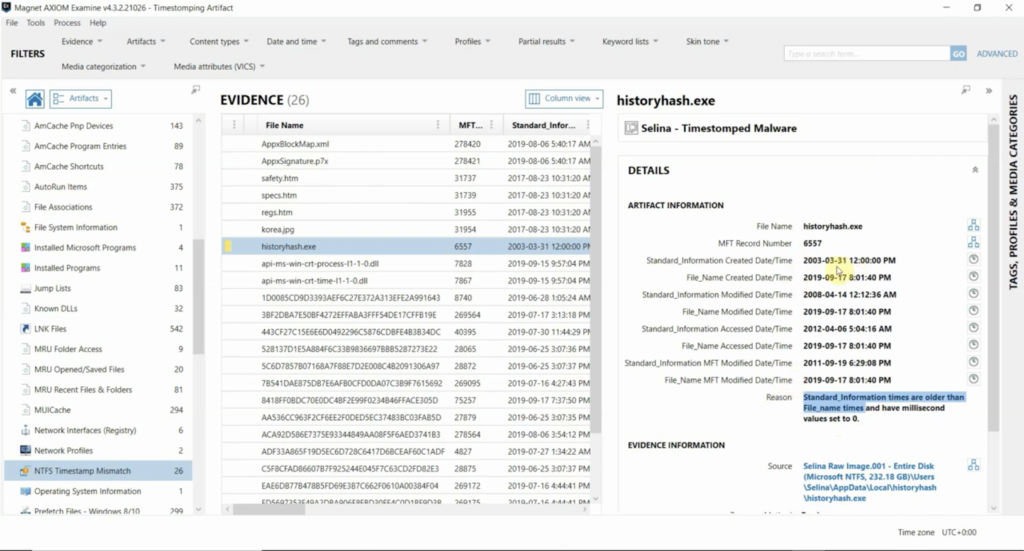Open connections icon next to Source path

[x=974, y=465]
